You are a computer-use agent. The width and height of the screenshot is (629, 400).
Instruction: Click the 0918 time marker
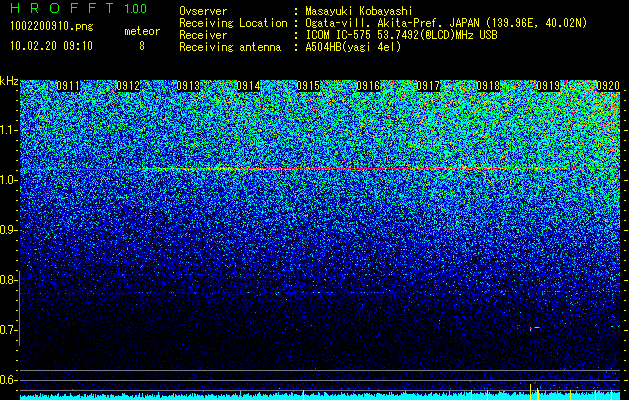pos(488,86)
